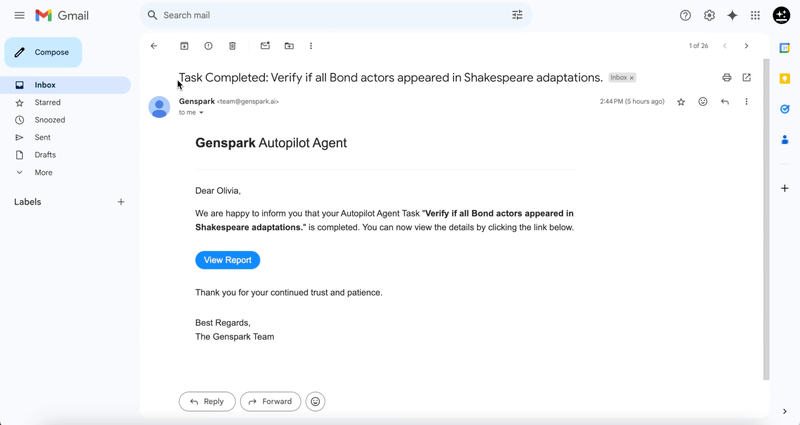Open the main menu hamburger icon
This screenshot has height=425, width=800.
[19, 15]
